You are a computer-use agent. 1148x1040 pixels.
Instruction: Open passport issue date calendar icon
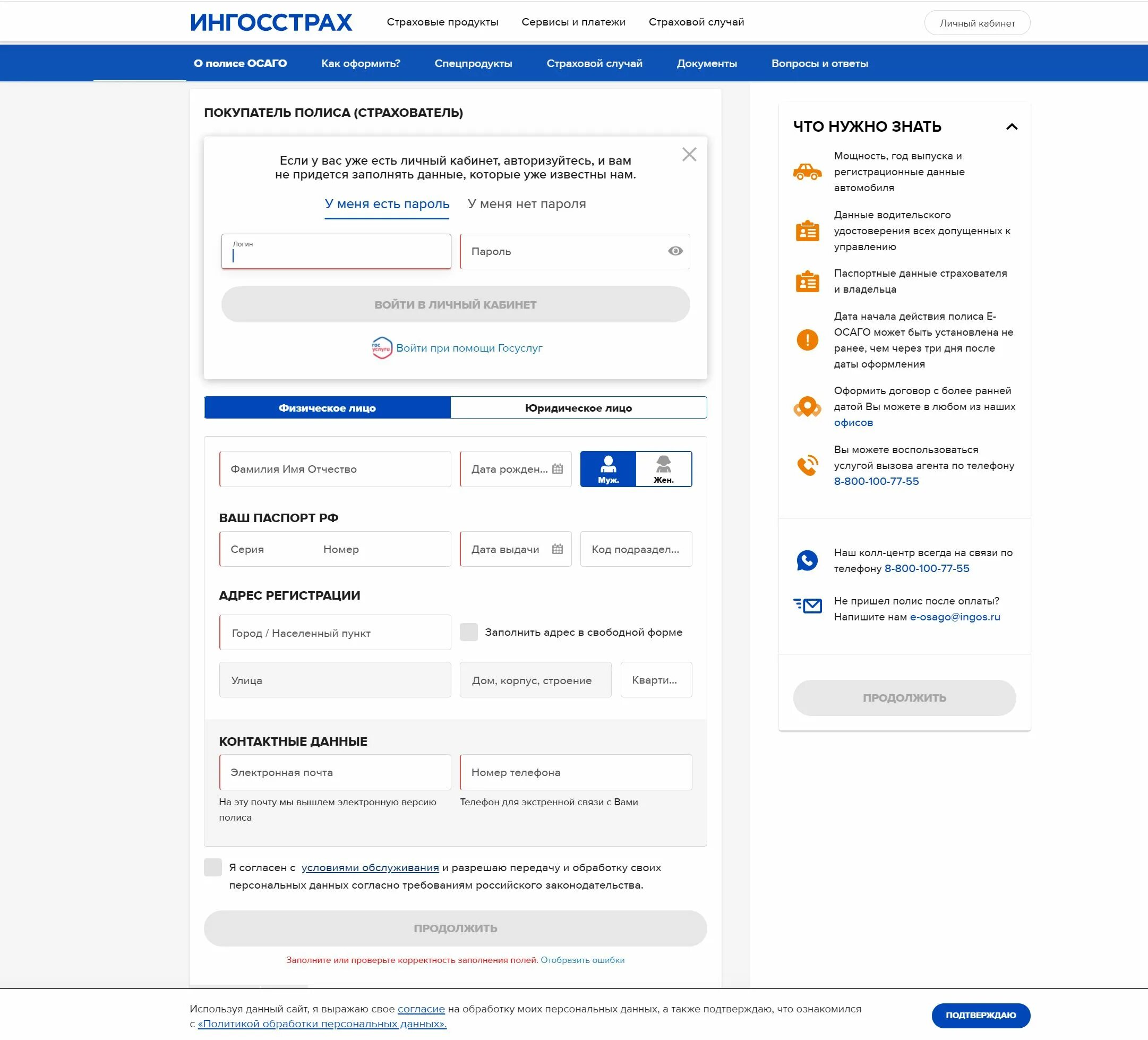[x=558, y=549]
